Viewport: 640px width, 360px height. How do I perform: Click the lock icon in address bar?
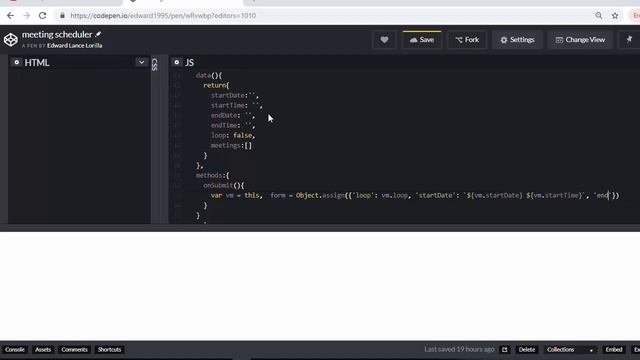click(x=62, y=16)
